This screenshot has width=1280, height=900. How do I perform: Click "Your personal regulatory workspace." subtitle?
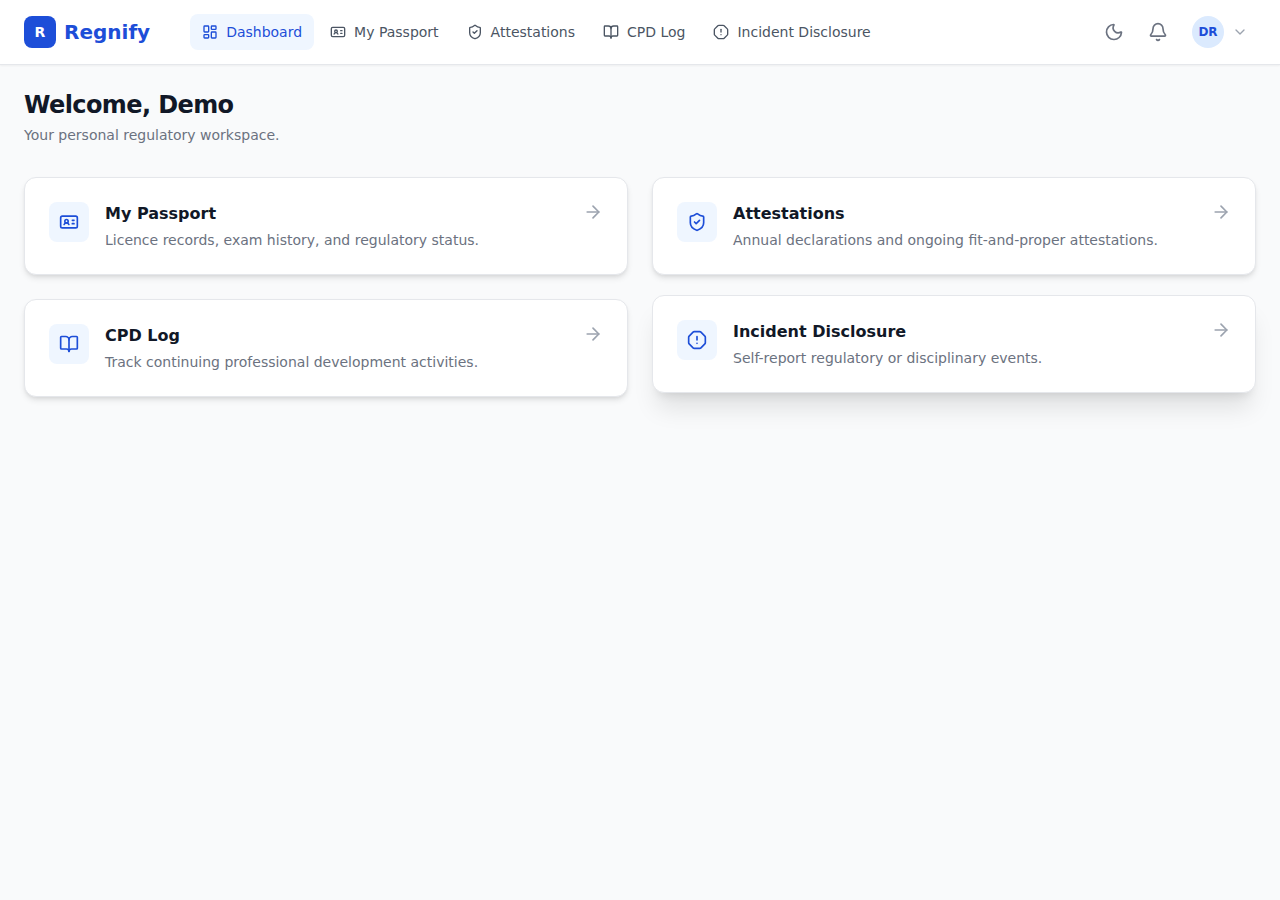pos(151,135)
